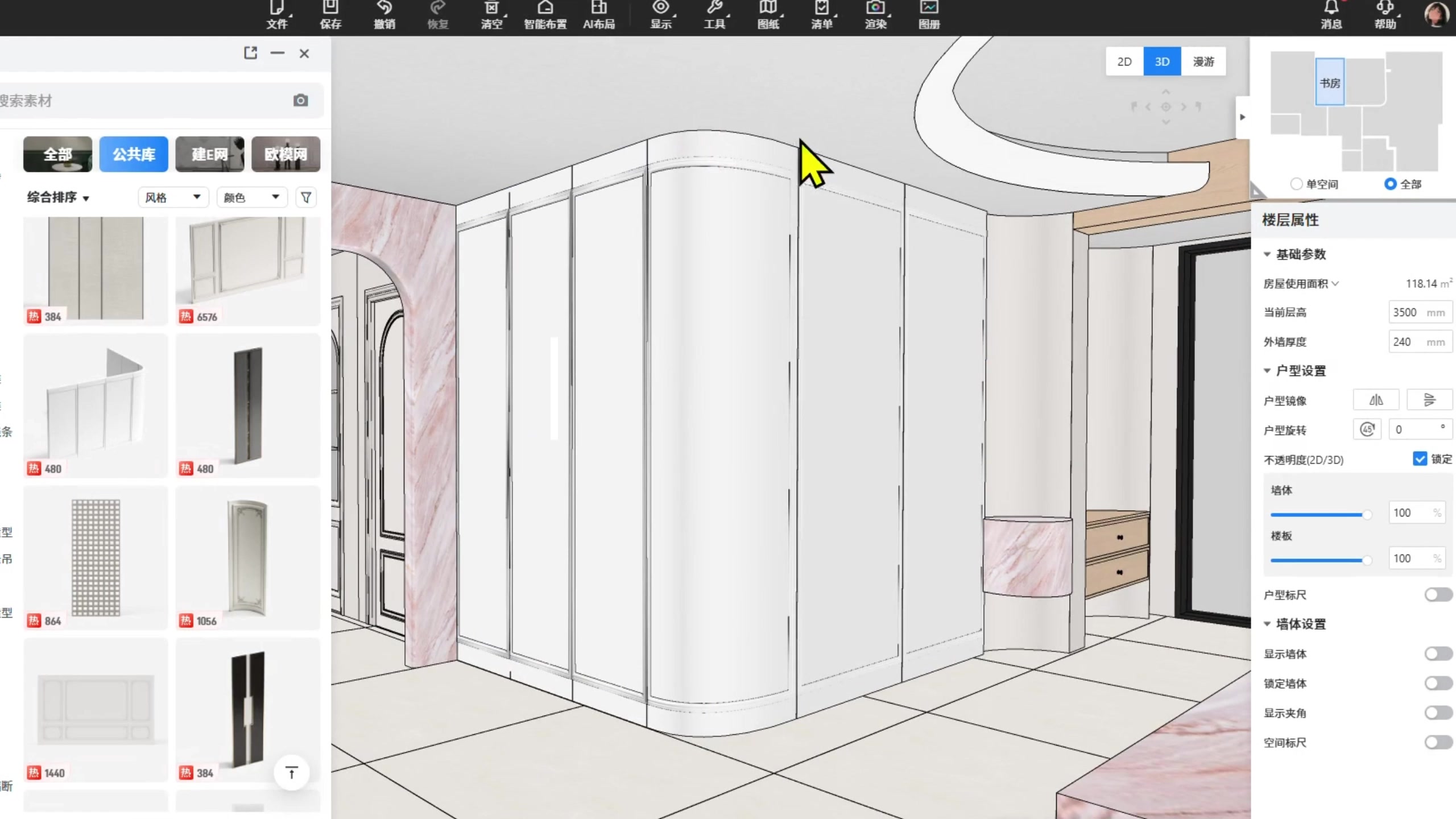This screenshot has height=819, width=1456.
Task: Select the 建E网 library button
Action: (x=210, y=154)
